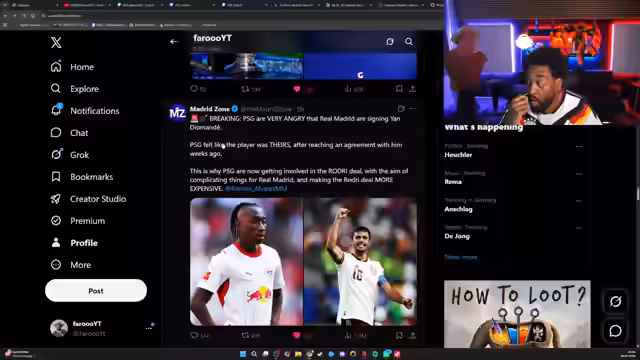This screenshot has height=360, width=640.
Task: Open Show more link under trends
Action: 461,257
